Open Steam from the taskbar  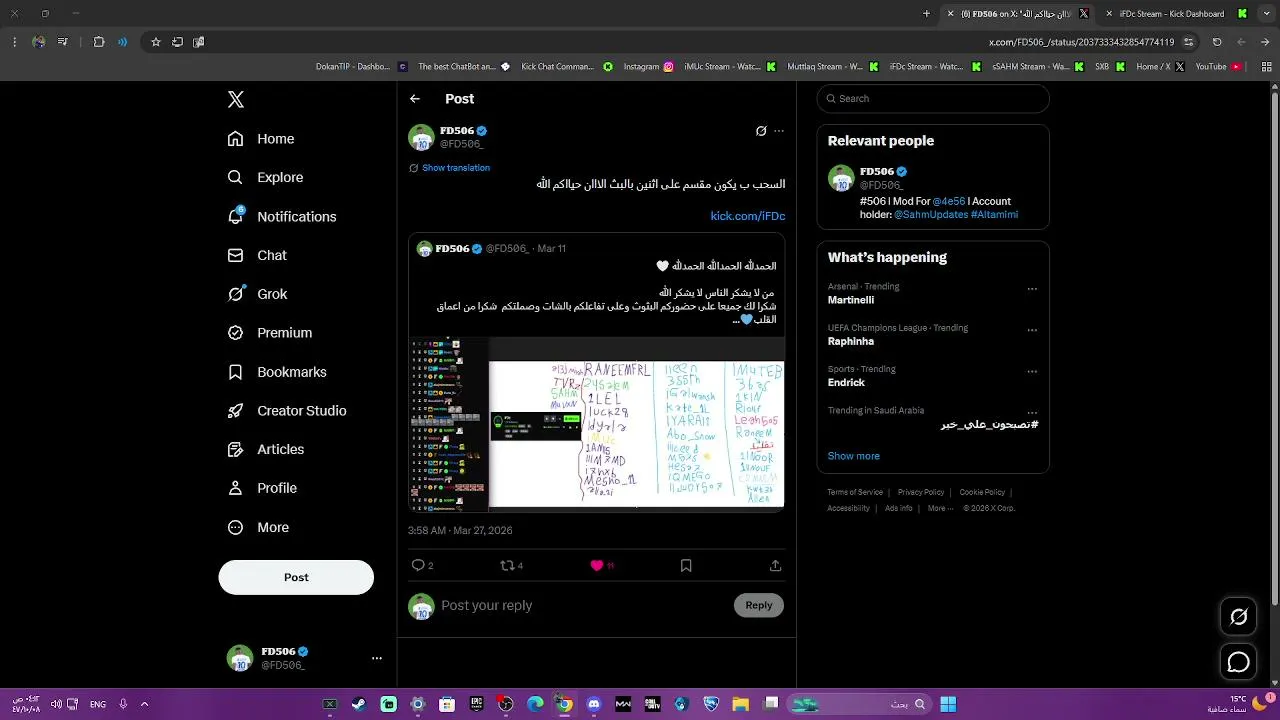pos(359,704)
